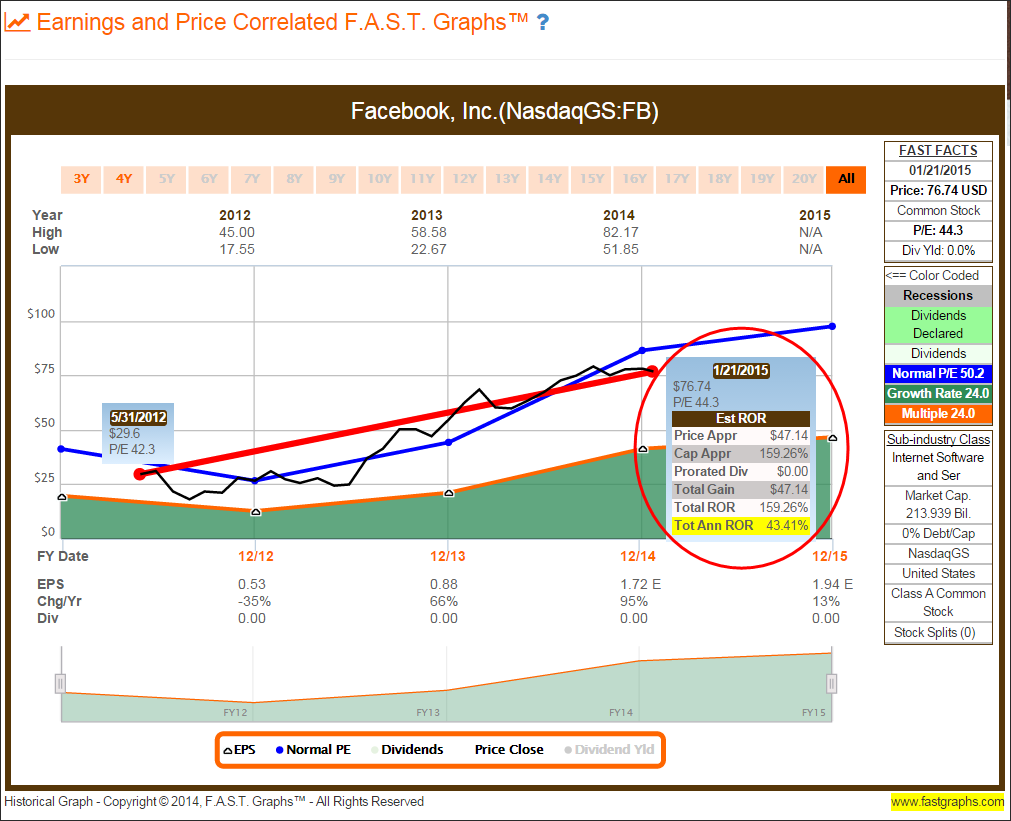Select the 7Y time range tab

coord(251,179)
